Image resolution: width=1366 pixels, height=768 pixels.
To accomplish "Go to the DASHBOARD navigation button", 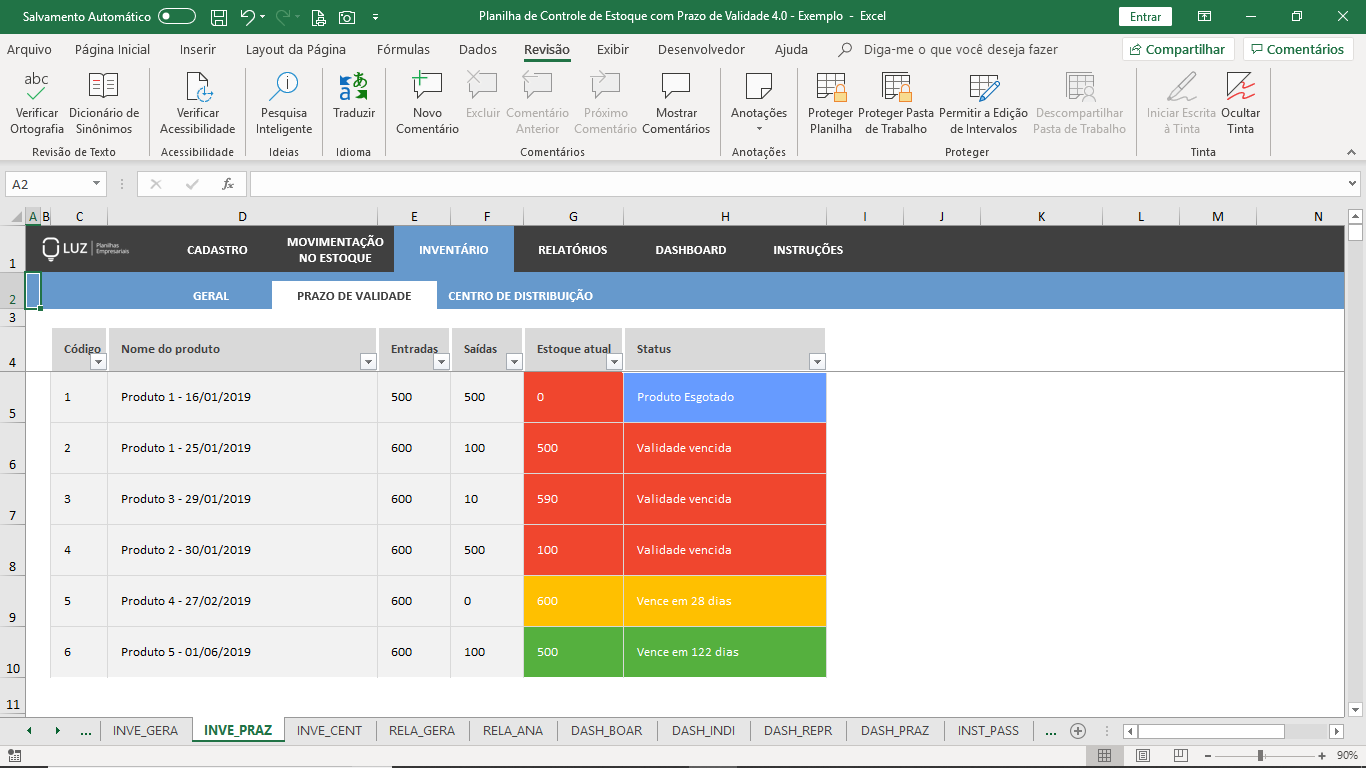I will 690,250.
